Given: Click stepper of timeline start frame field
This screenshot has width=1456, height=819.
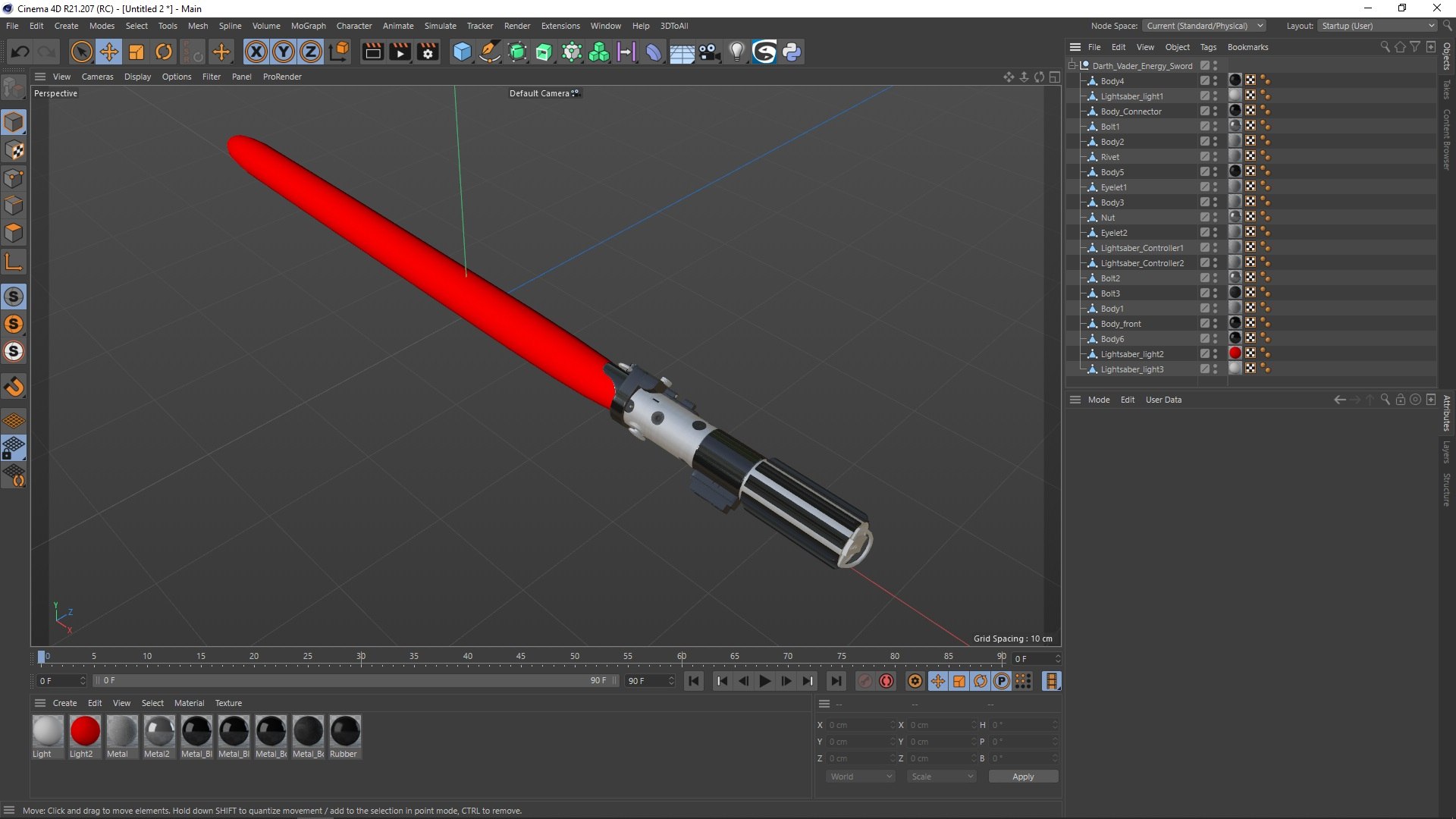Looking at the screenshot, I should coord(83,681).
